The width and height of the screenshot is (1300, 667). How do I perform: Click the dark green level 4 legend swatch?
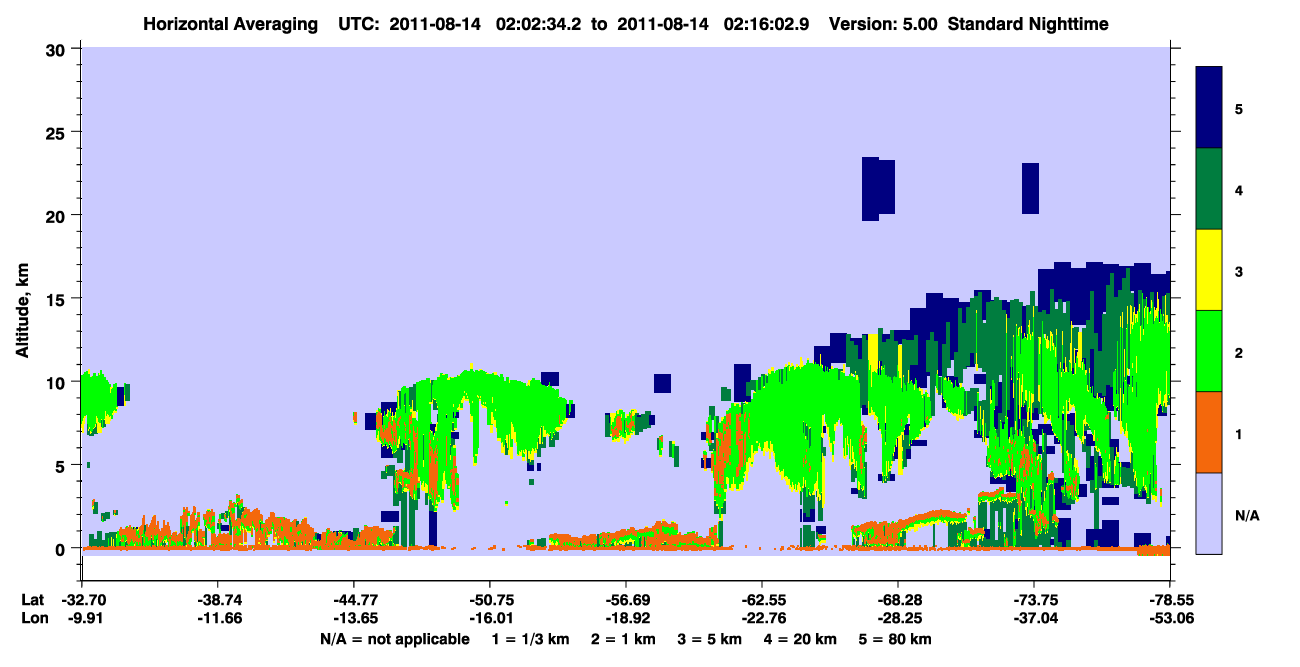pos(1209,189)
